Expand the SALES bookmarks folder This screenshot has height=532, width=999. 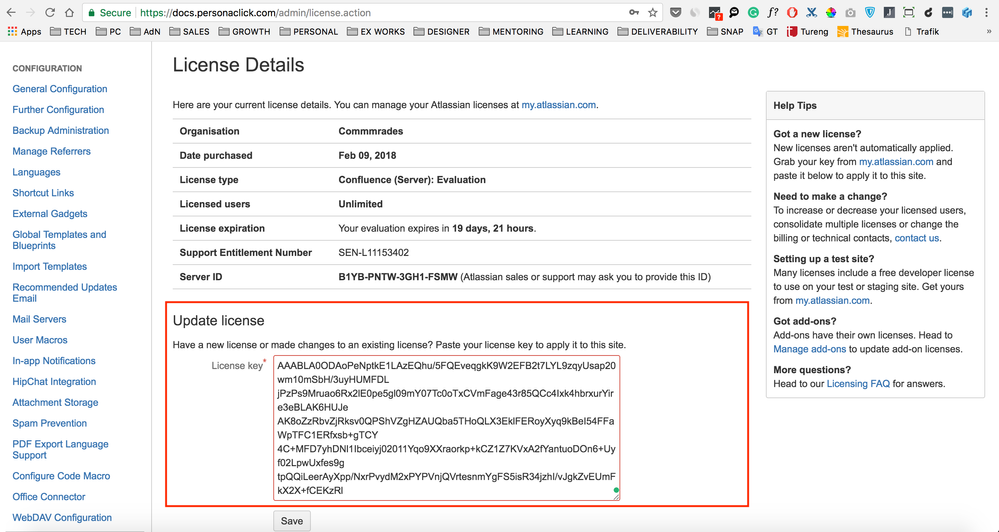pyautogui.click(x=189, y=31)
